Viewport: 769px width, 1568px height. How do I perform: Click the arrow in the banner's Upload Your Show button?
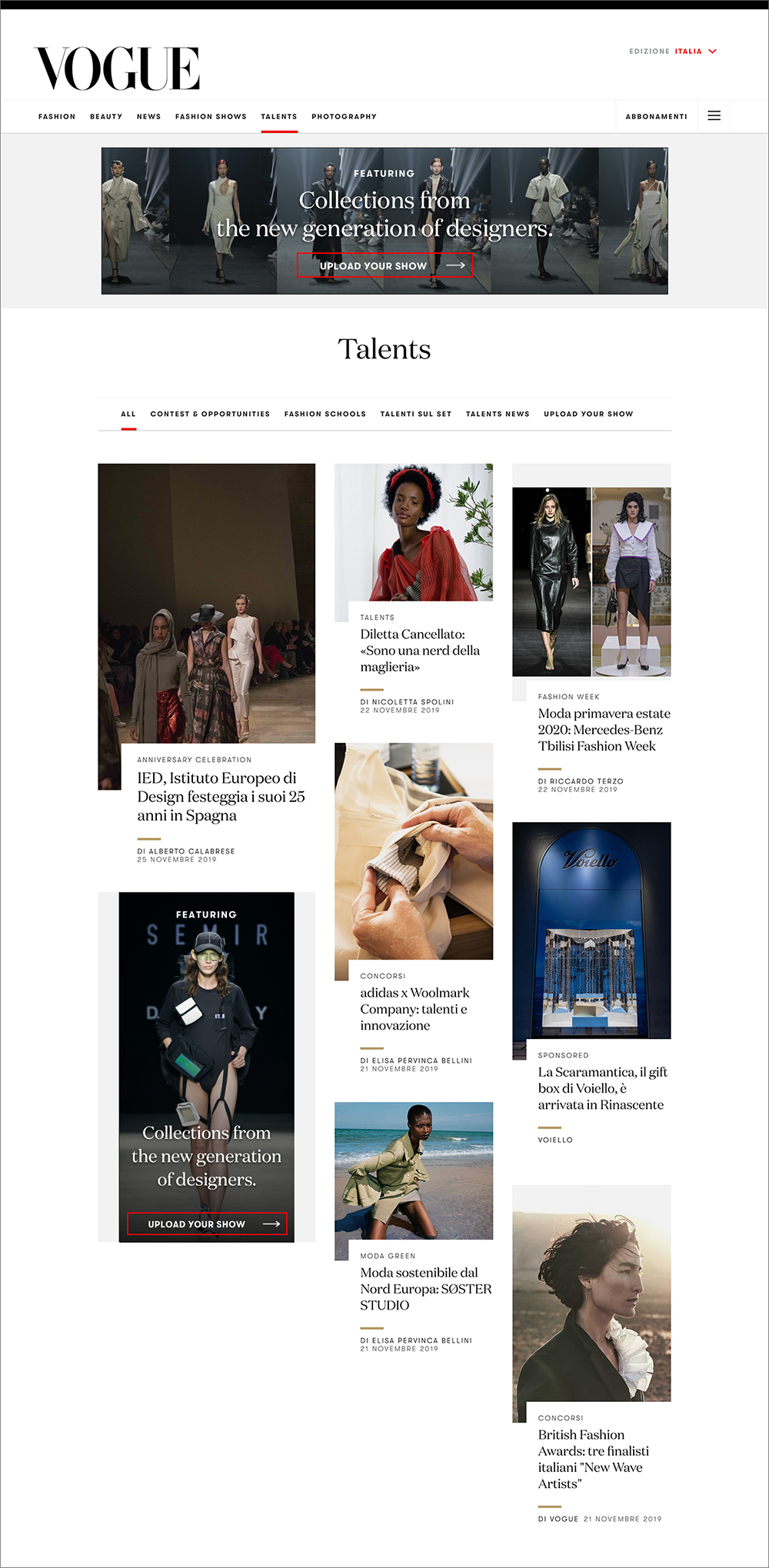(x=456, y=265)
